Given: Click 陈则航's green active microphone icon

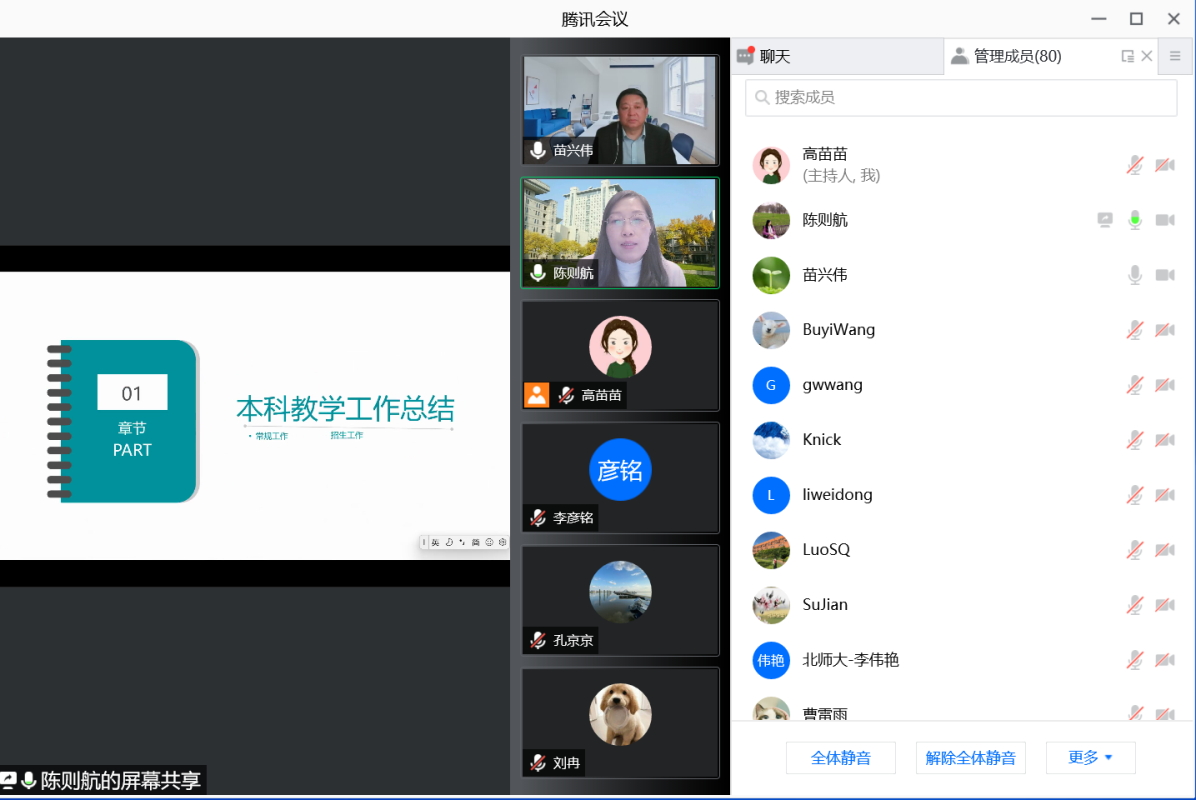Looking at the screenshot, I should [x=1135, y=220].
